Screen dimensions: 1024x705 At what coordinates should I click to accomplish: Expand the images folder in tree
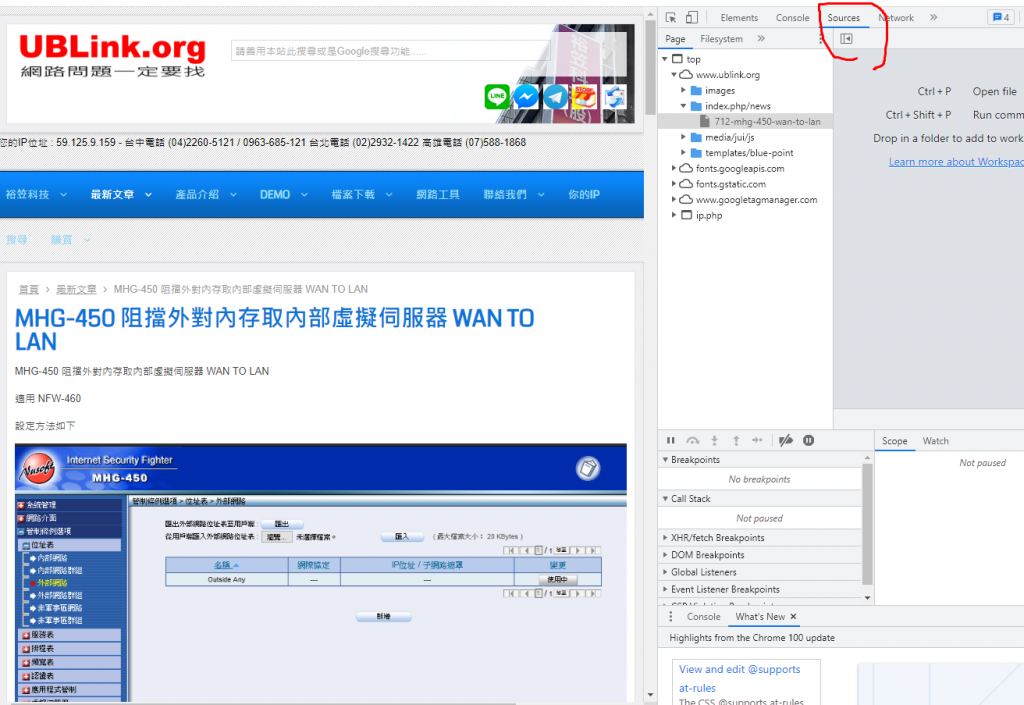point(684,91)
